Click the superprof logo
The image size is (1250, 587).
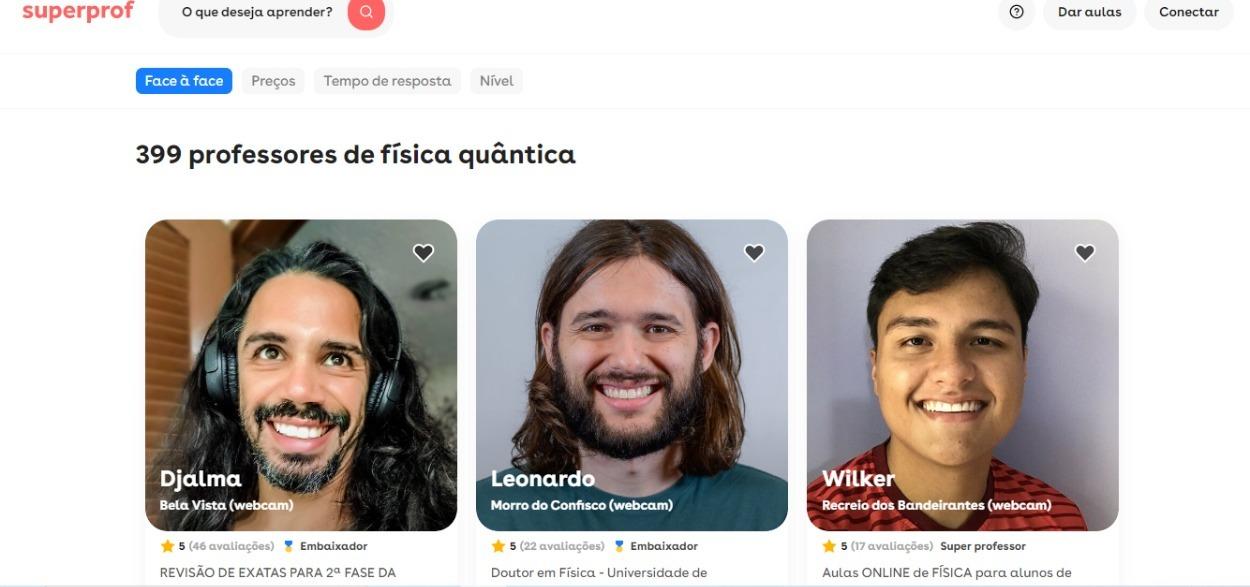tap(78, 12)
